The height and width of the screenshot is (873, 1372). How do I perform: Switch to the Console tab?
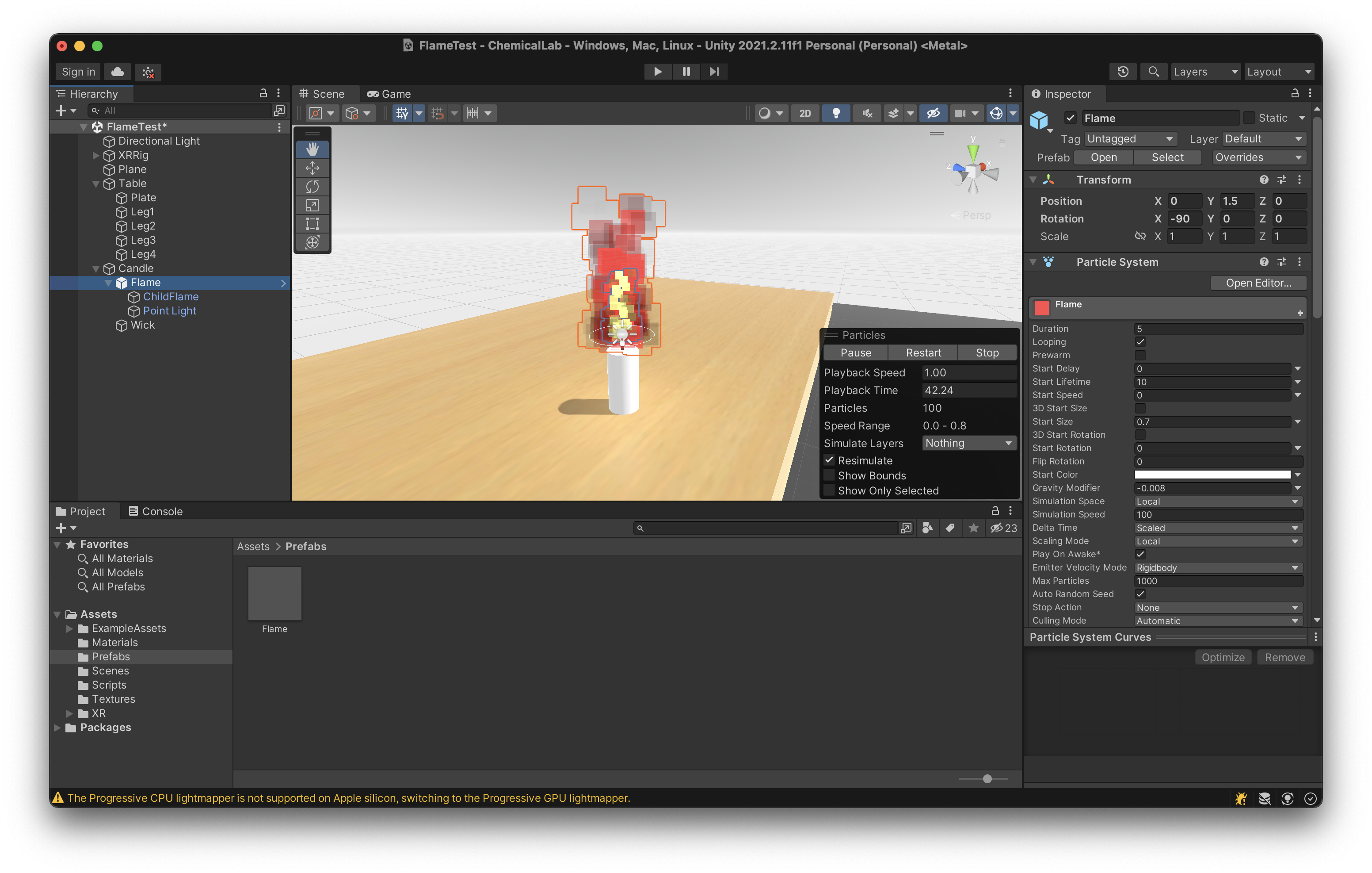[x=156, y=511]
